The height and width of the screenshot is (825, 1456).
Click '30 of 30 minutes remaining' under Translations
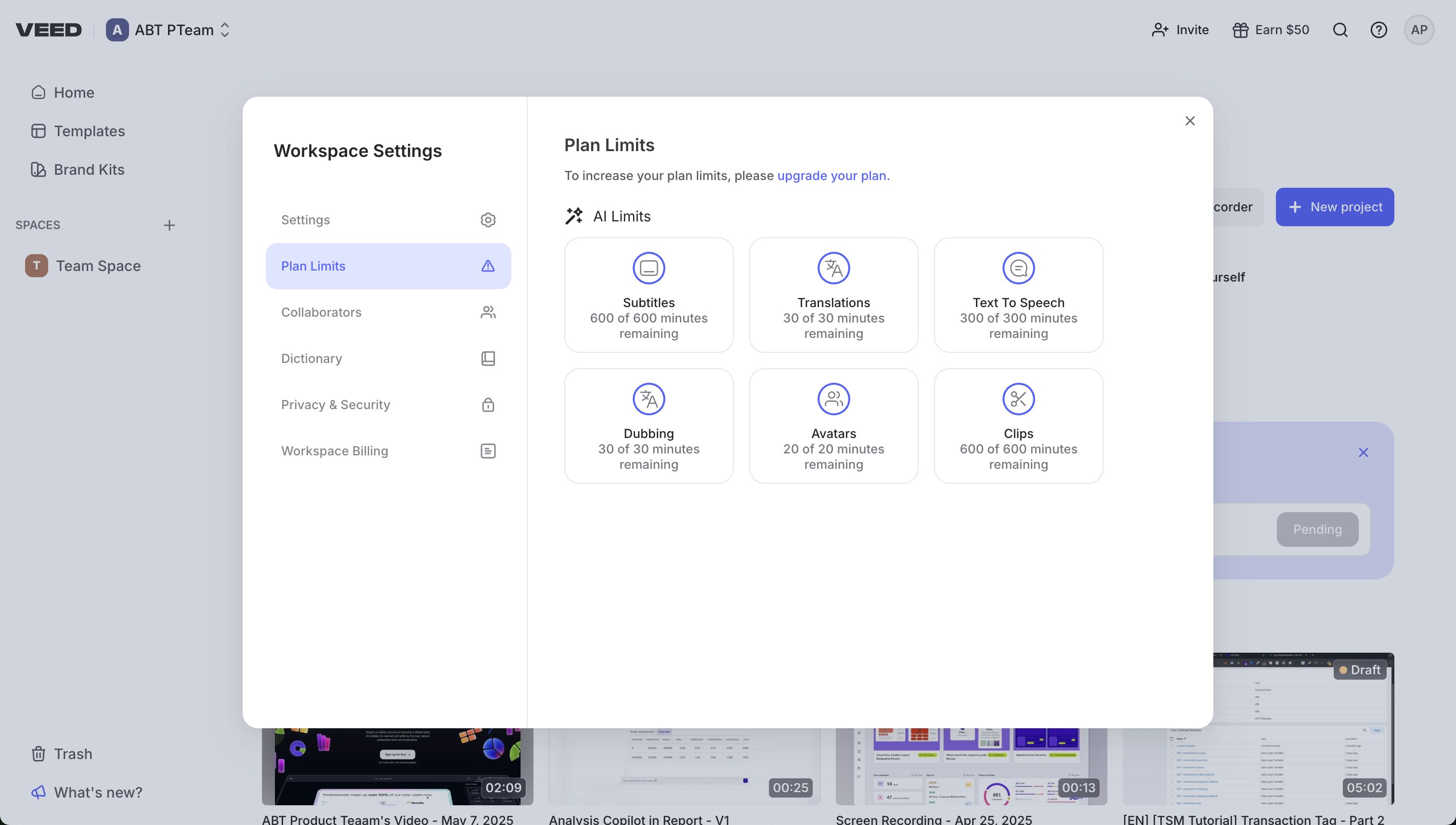click(x=834, y=326)
